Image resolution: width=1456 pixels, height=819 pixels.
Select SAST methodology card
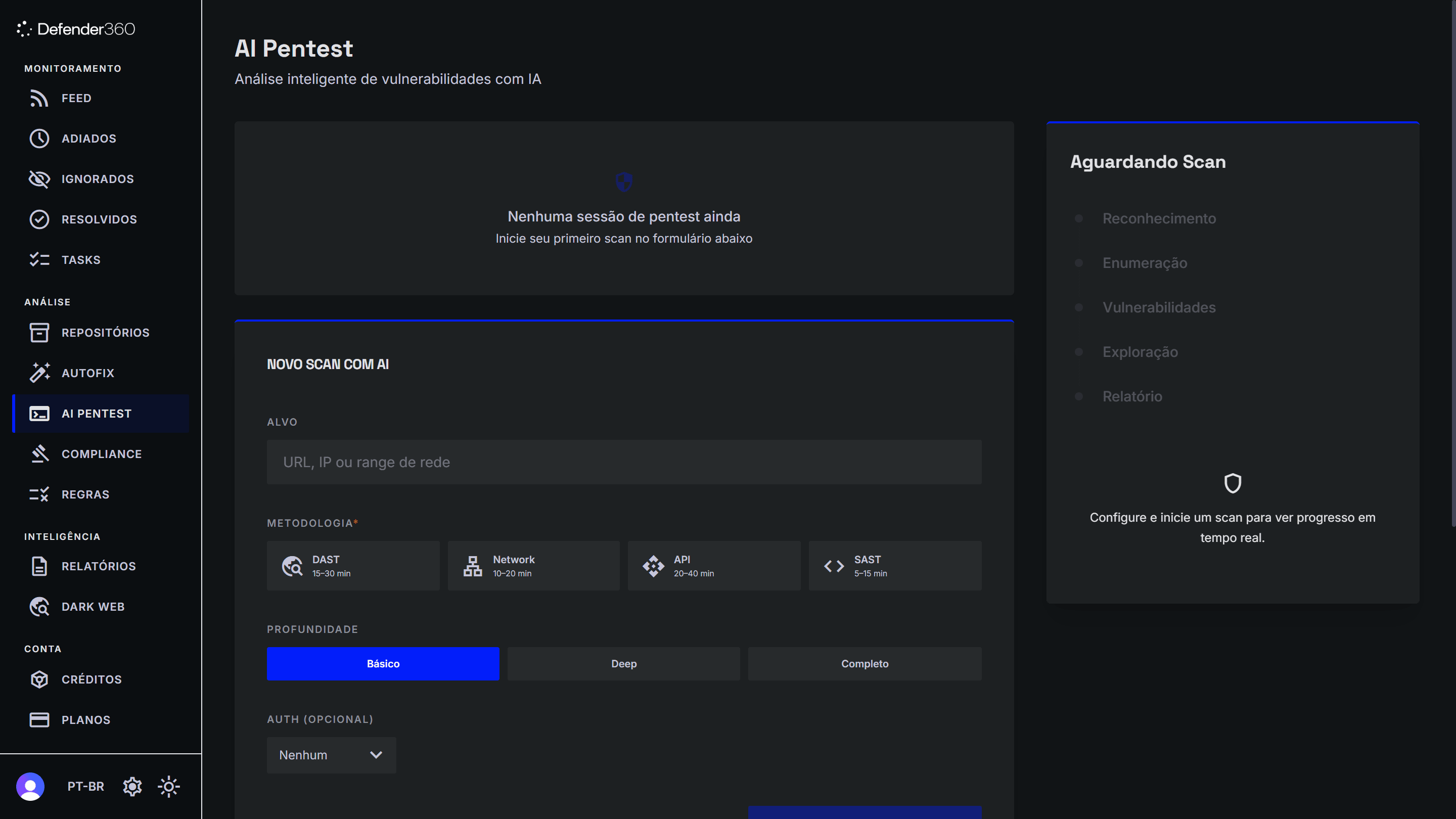point(895,566)
